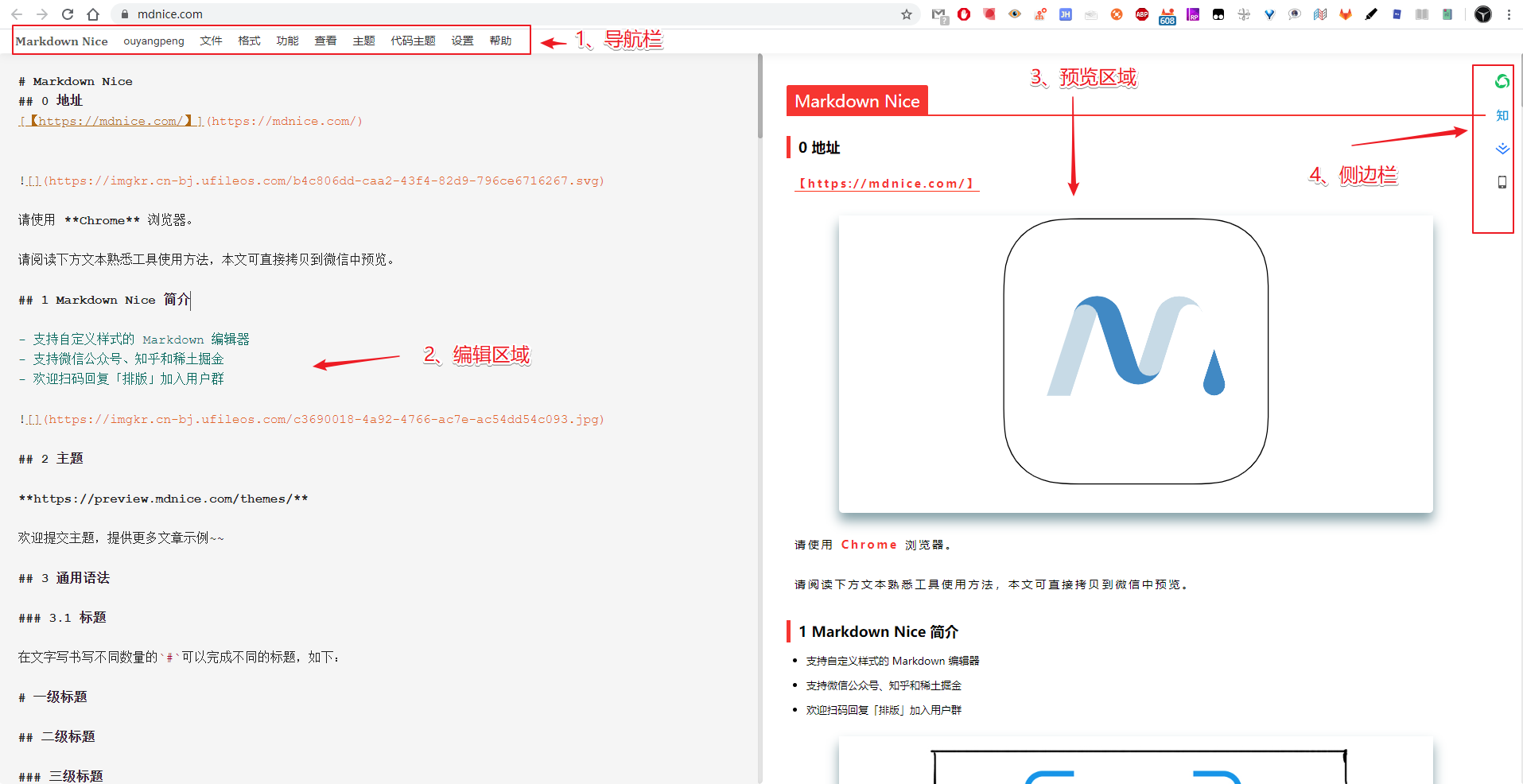Click the GitLab fox extension icon
The height and width of the screenshot is (784, 1523).
point(1346,14)
